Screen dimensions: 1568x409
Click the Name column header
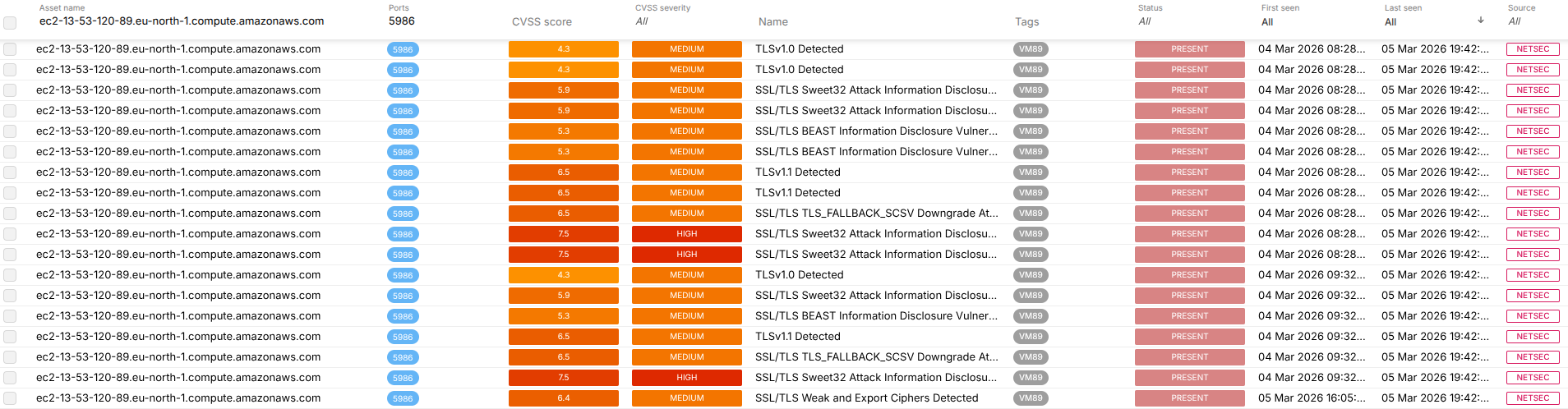[x=772, y=22]
